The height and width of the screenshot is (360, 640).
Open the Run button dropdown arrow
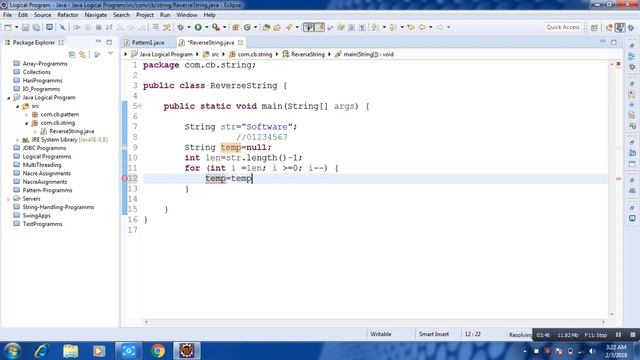pos(206,27)
